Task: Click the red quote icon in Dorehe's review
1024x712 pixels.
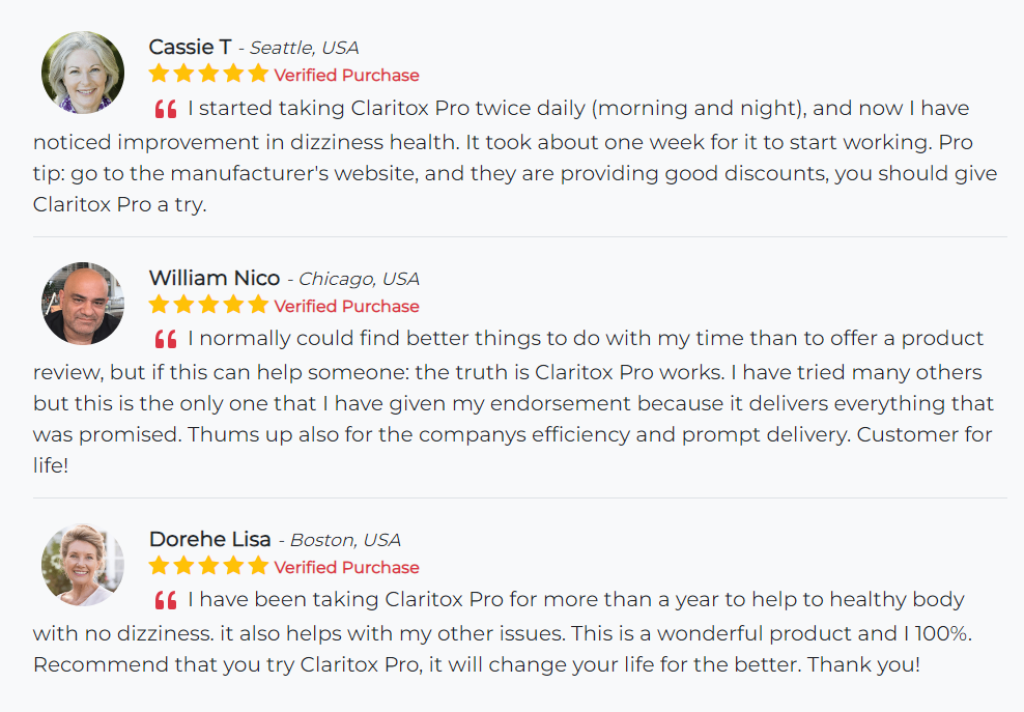Action: click(166, 601)
